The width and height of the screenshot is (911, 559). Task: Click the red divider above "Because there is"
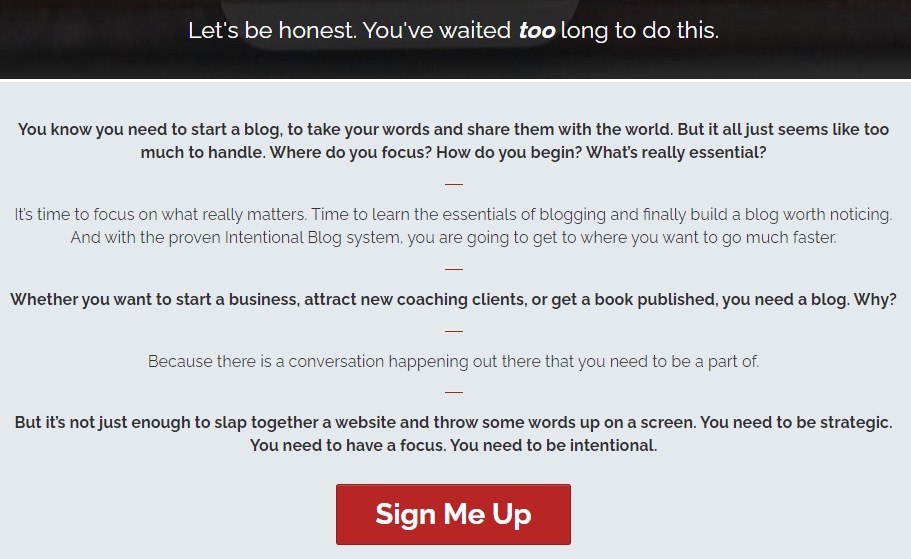click(x=454, y=331)
